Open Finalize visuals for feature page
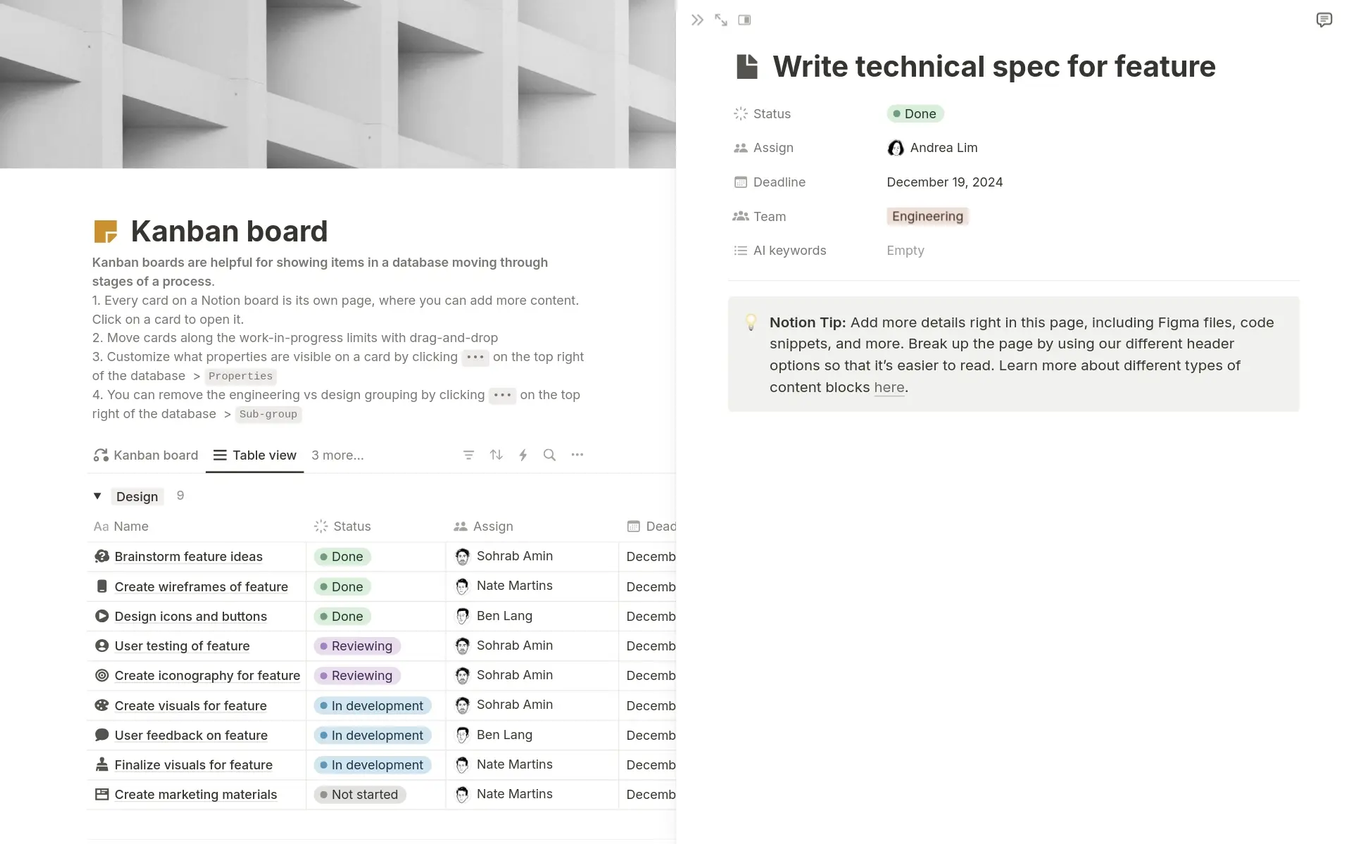Screen dimensions: 1352x844 coord(193,765)
